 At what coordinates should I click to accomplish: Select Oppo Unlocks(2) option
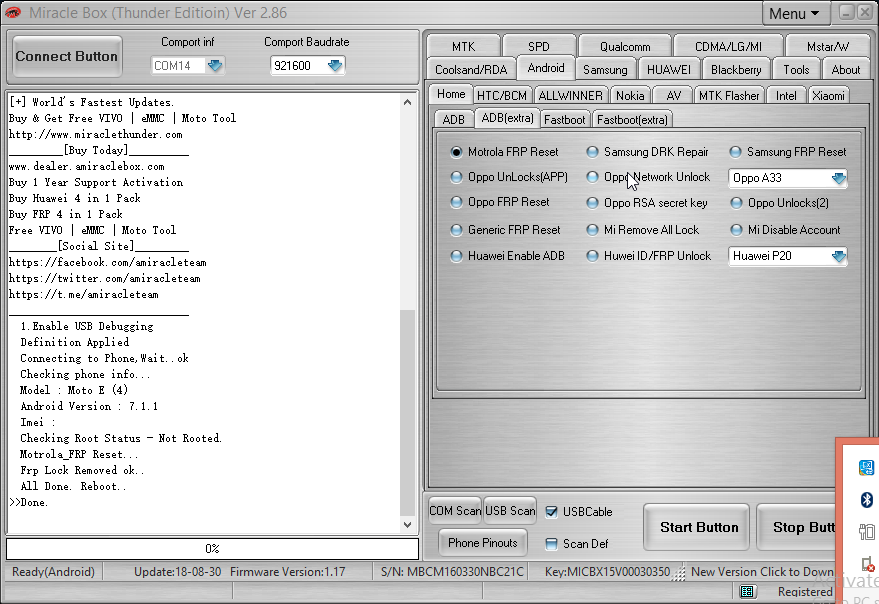(x=779, y=203)
